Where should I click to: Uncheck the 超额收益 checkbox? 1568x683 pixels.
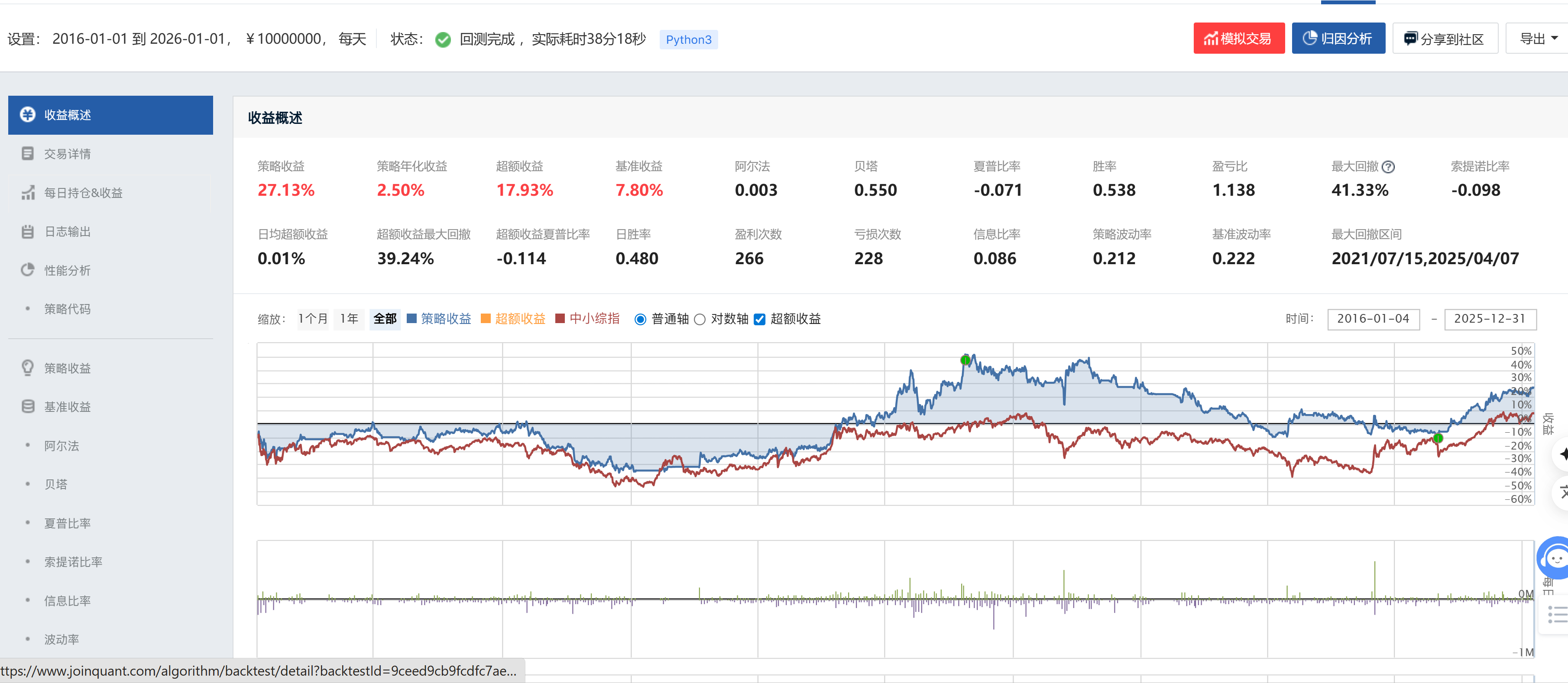point(760,320)
